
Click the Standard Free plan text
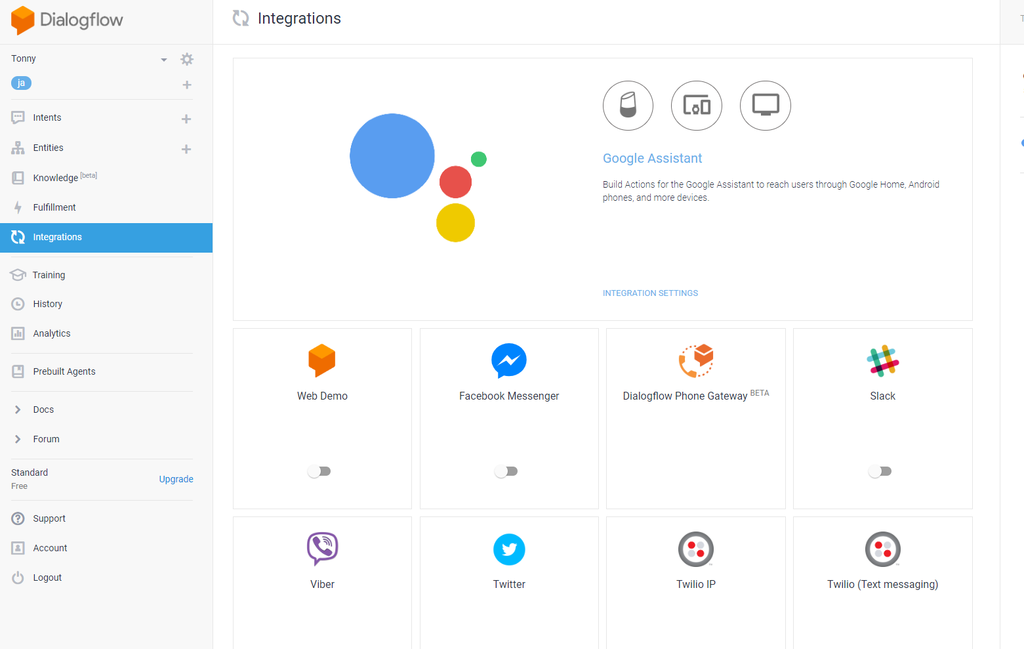[29, 479]
